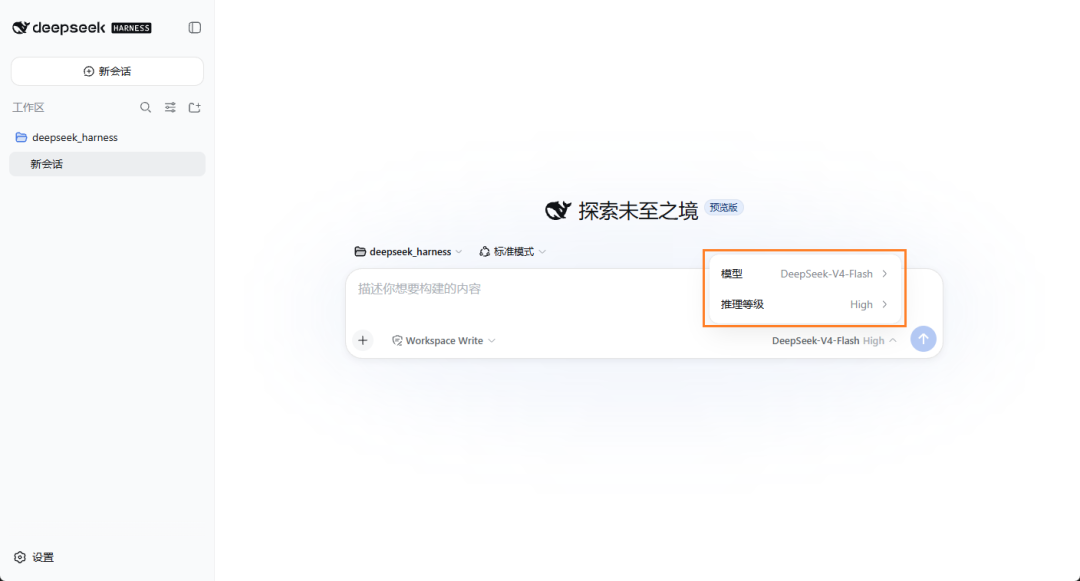1080x581 pixels.
Task: Open the Workspace Write permission dropdown
Action: point(444,341)
